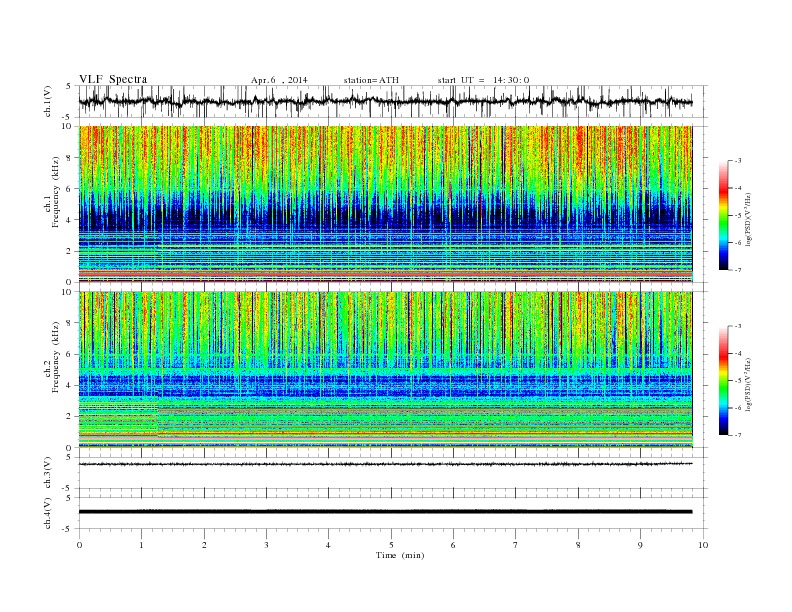792x612 pixels.
Task: Click the thick ch.4 waveform trace
Action: tap(385, 512)
